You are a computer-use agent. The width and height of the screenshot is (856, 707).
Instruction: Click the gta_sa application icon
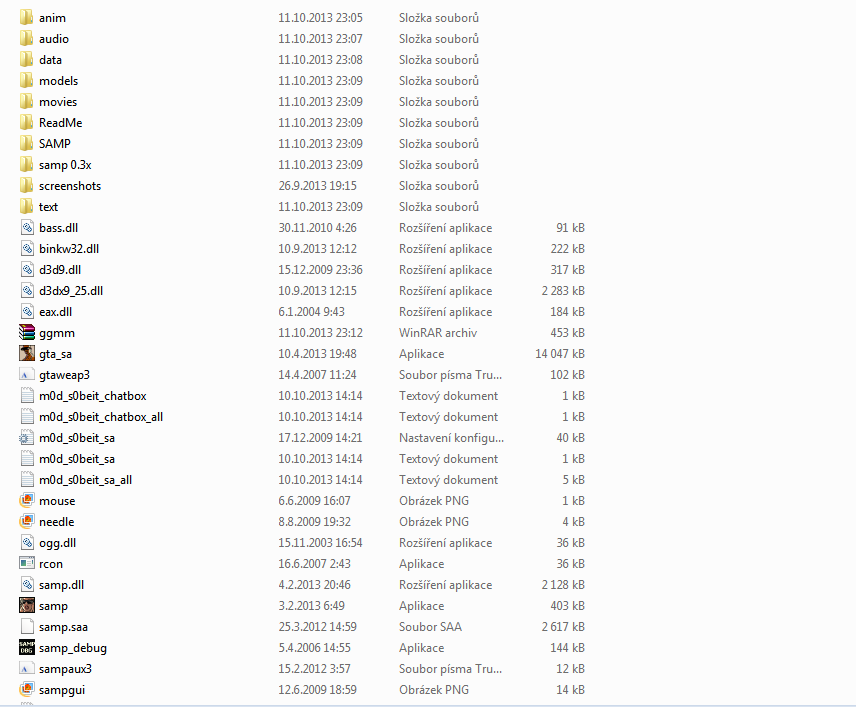point(27,354)
